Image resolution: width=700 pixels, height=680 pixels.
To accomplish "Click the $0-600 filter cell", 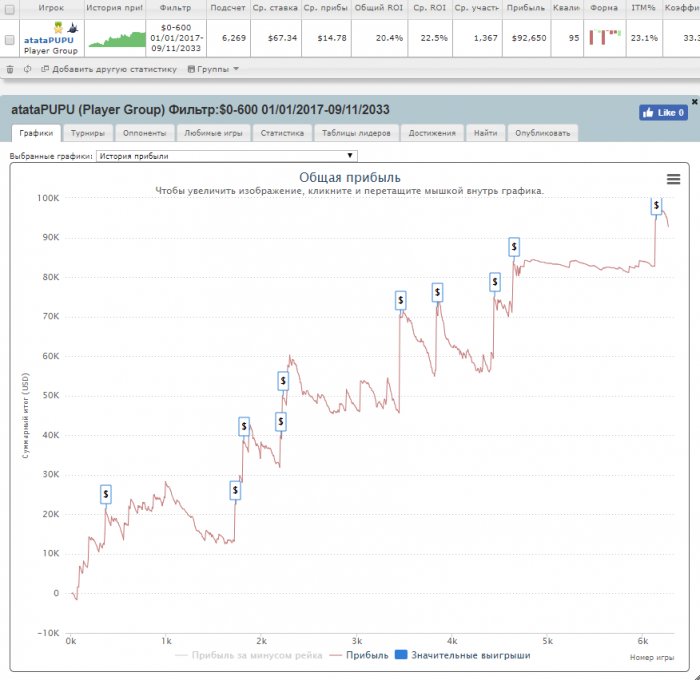I will tap(176, 38).
